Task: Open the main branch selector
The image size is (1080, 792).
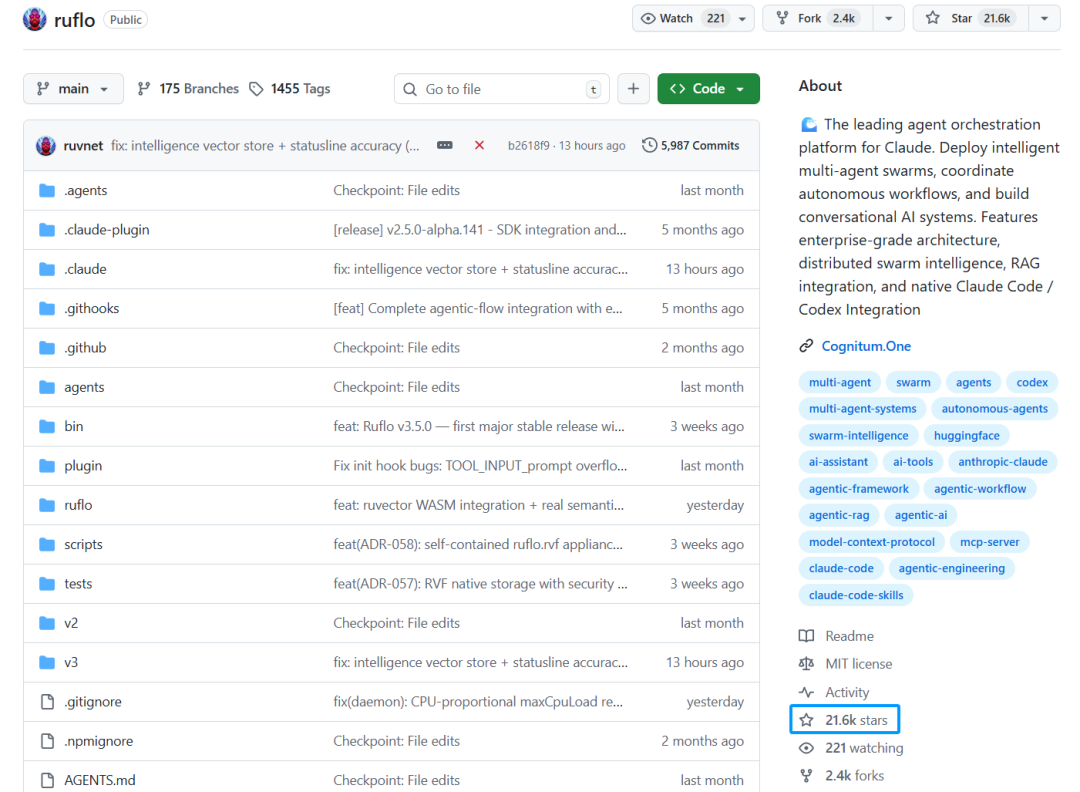Action: pos(73,89)
